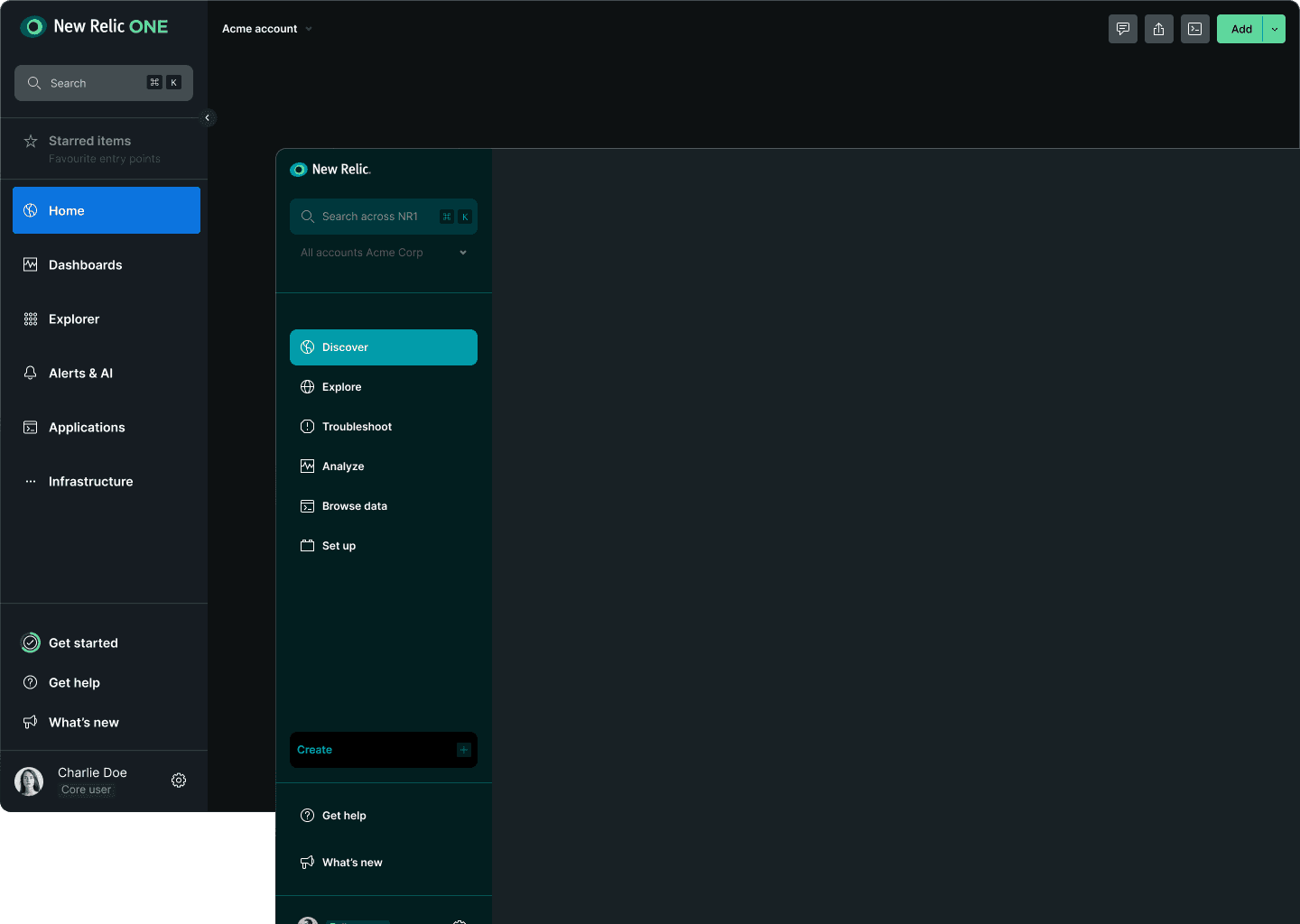Screen dimensions: 1300x924
Task: Open All accounts Acme Corp dropdown
Action: click(x=384, y=253)
